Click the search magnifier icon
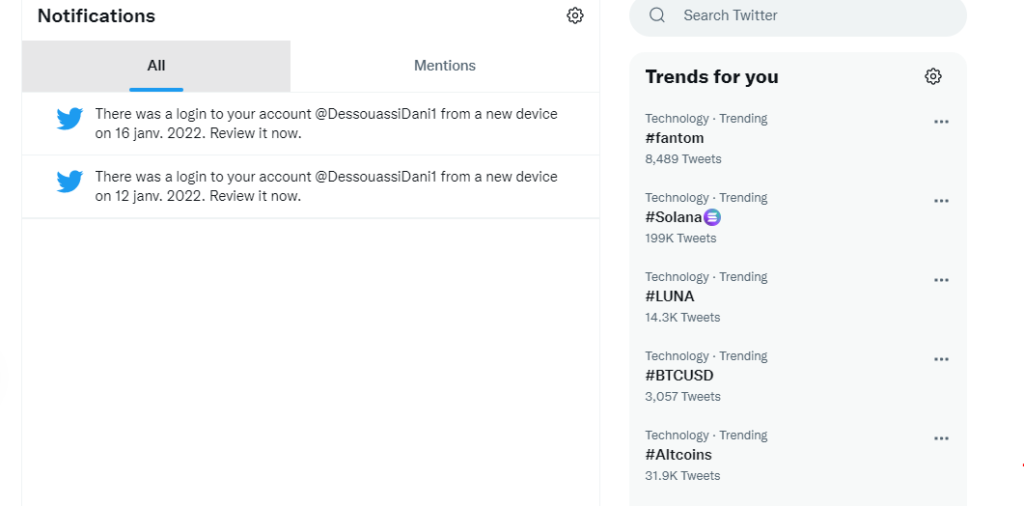This screenshot has width=1024, height=506. 657,15
